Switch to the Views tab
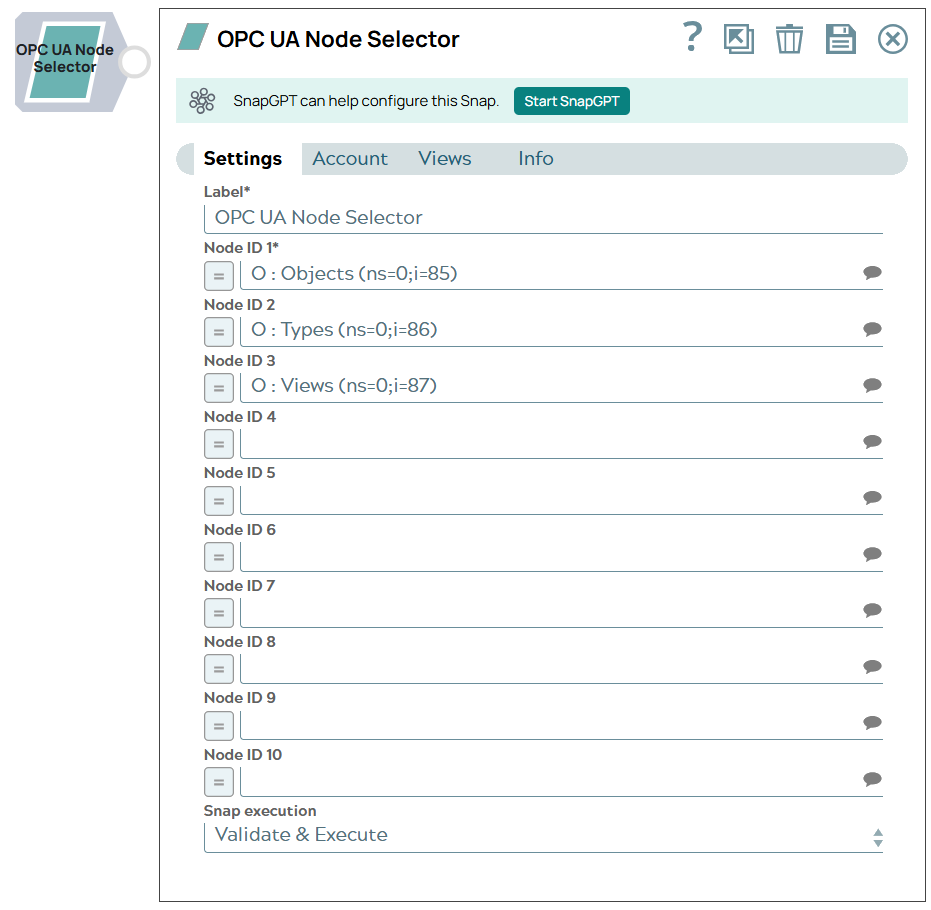This screenshot has width=931, height=910. click(444, 158)
